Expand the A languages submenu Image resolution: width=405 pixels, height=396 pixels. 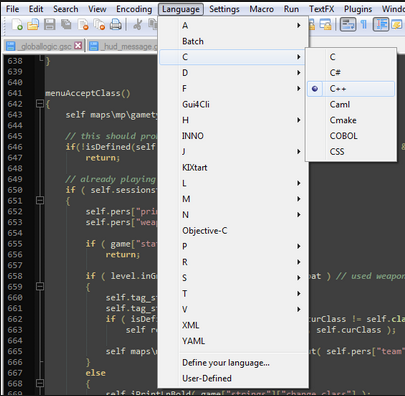click(x=233, y=26)
